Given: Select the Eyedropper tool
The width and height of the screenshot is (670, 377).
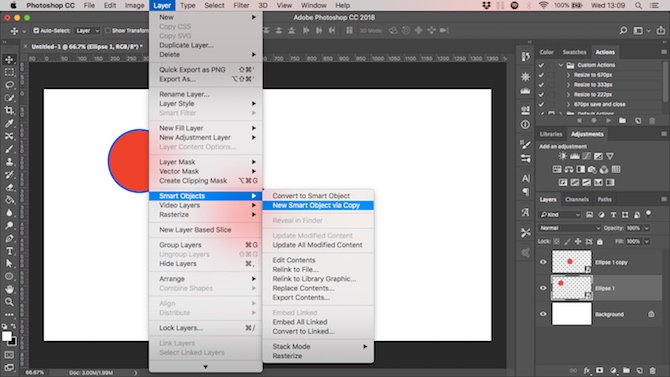Looking at the screenshot, I should coord(9,124).
